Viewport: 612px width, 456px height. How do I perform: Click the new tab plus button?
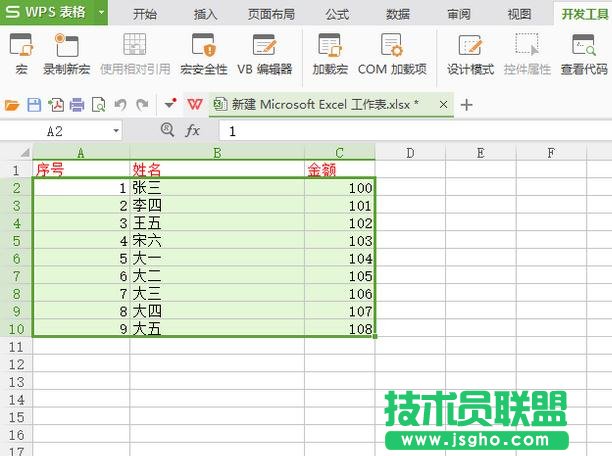[466, 104]
